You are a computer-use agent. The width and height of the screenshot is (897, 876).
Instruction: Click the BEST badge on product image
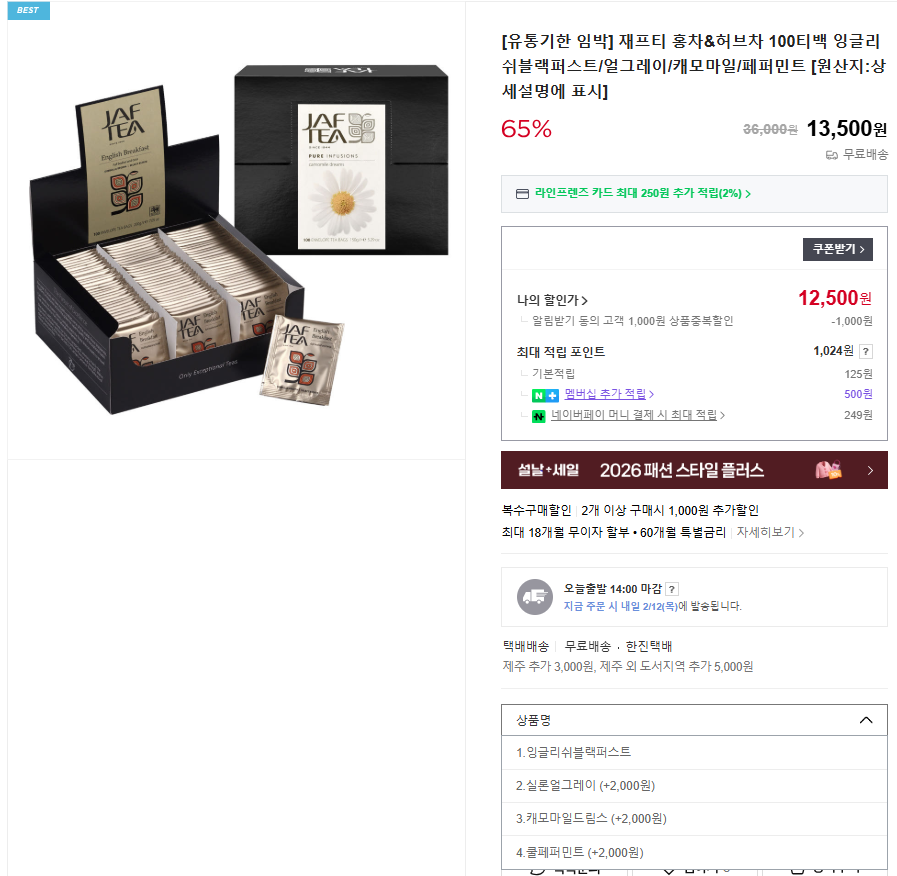[28, 10]
